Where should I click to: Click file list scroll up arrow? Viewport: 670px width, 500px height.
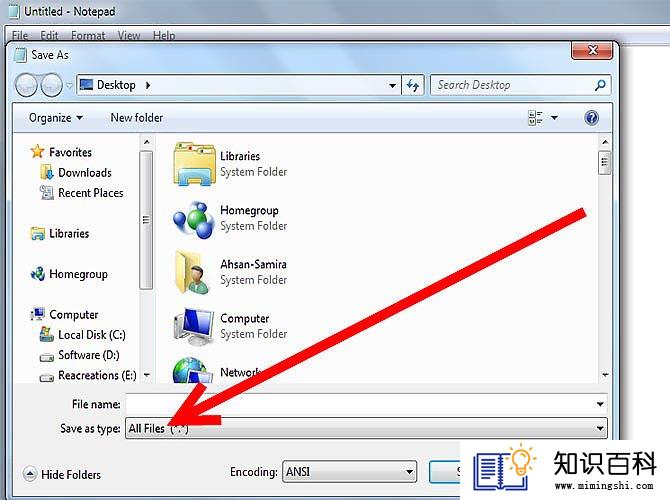[605, 142]
